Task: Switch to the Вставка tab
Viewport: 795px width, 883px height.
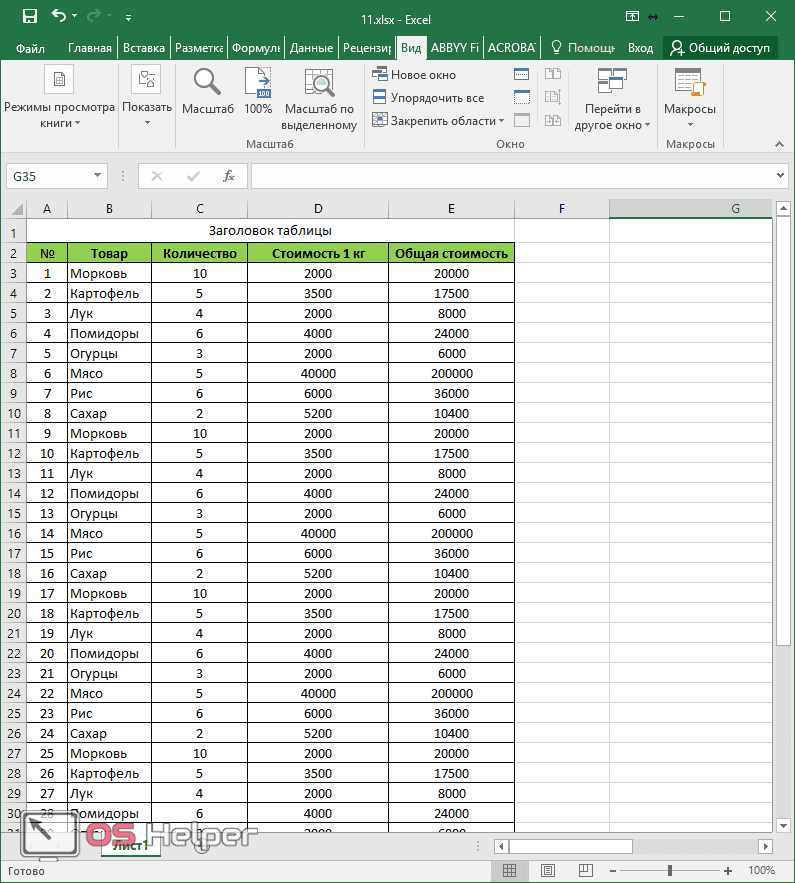Action: point(144,48)
